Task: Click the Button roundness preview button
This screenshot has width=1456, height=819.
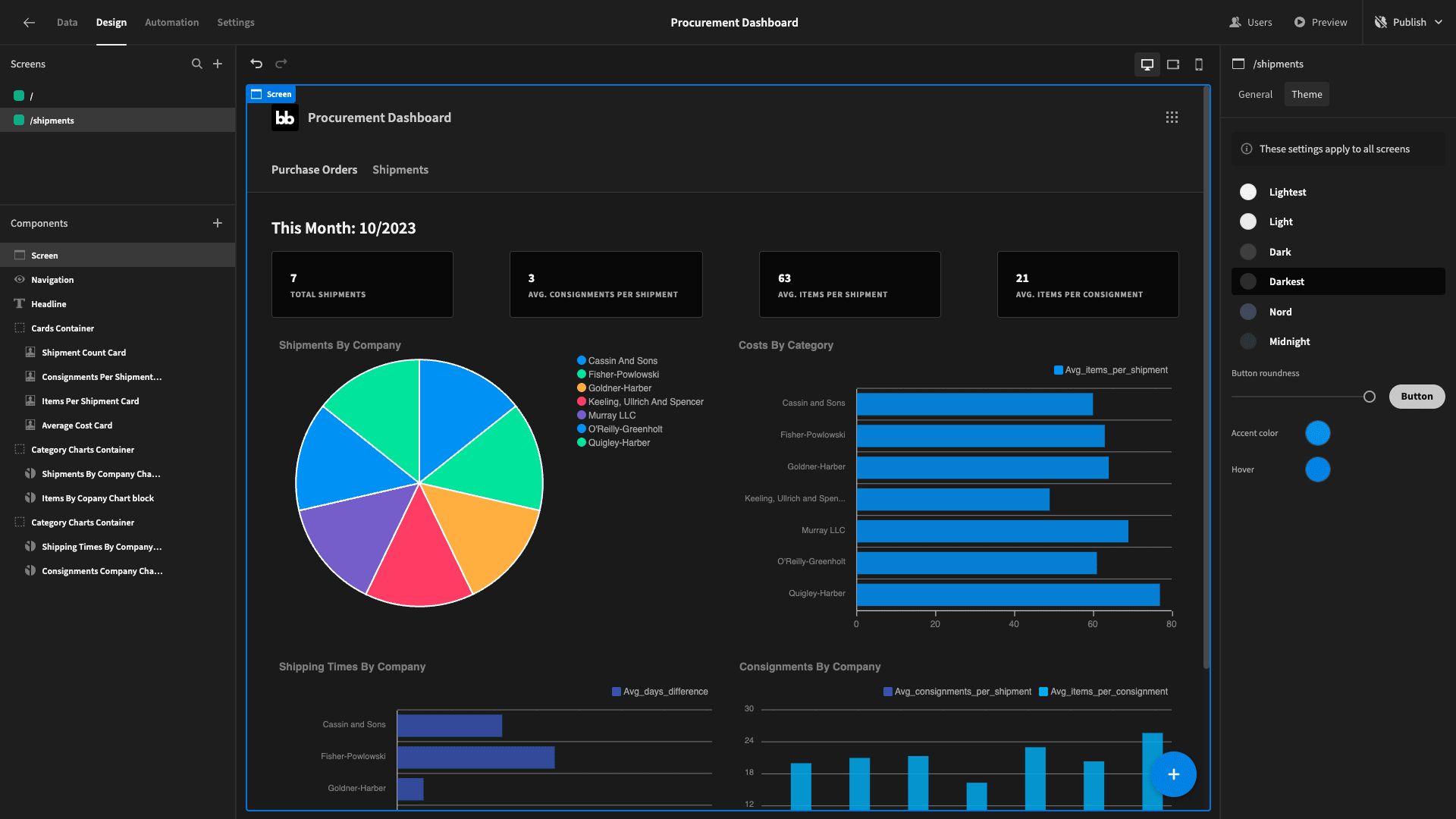Action: 1417,397
